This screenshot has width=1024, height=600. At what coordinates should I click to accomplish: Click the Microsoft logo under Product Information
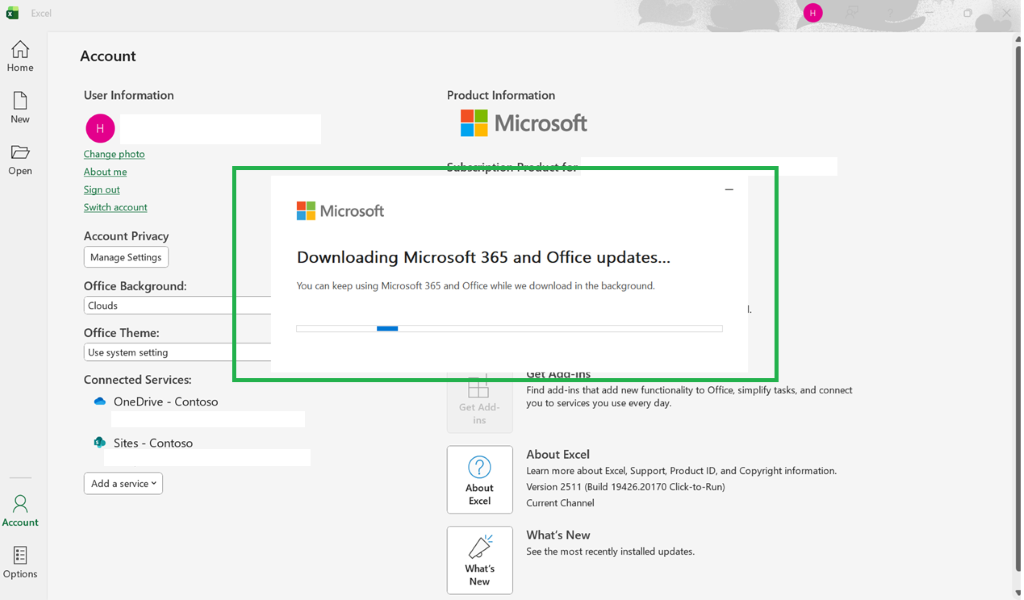tap(524, 123)
